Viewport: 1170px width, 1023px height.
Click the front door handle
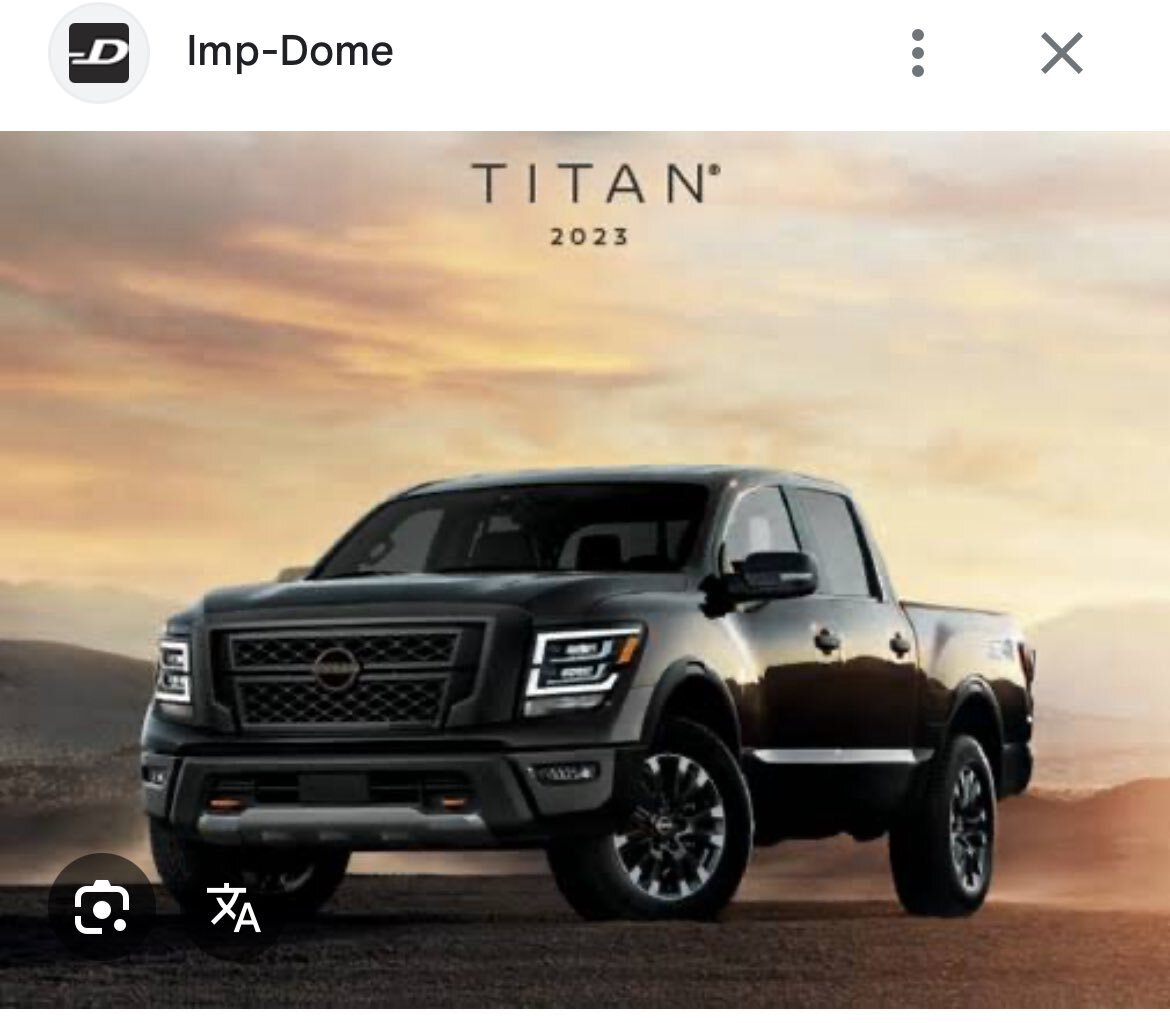[826, 640]
